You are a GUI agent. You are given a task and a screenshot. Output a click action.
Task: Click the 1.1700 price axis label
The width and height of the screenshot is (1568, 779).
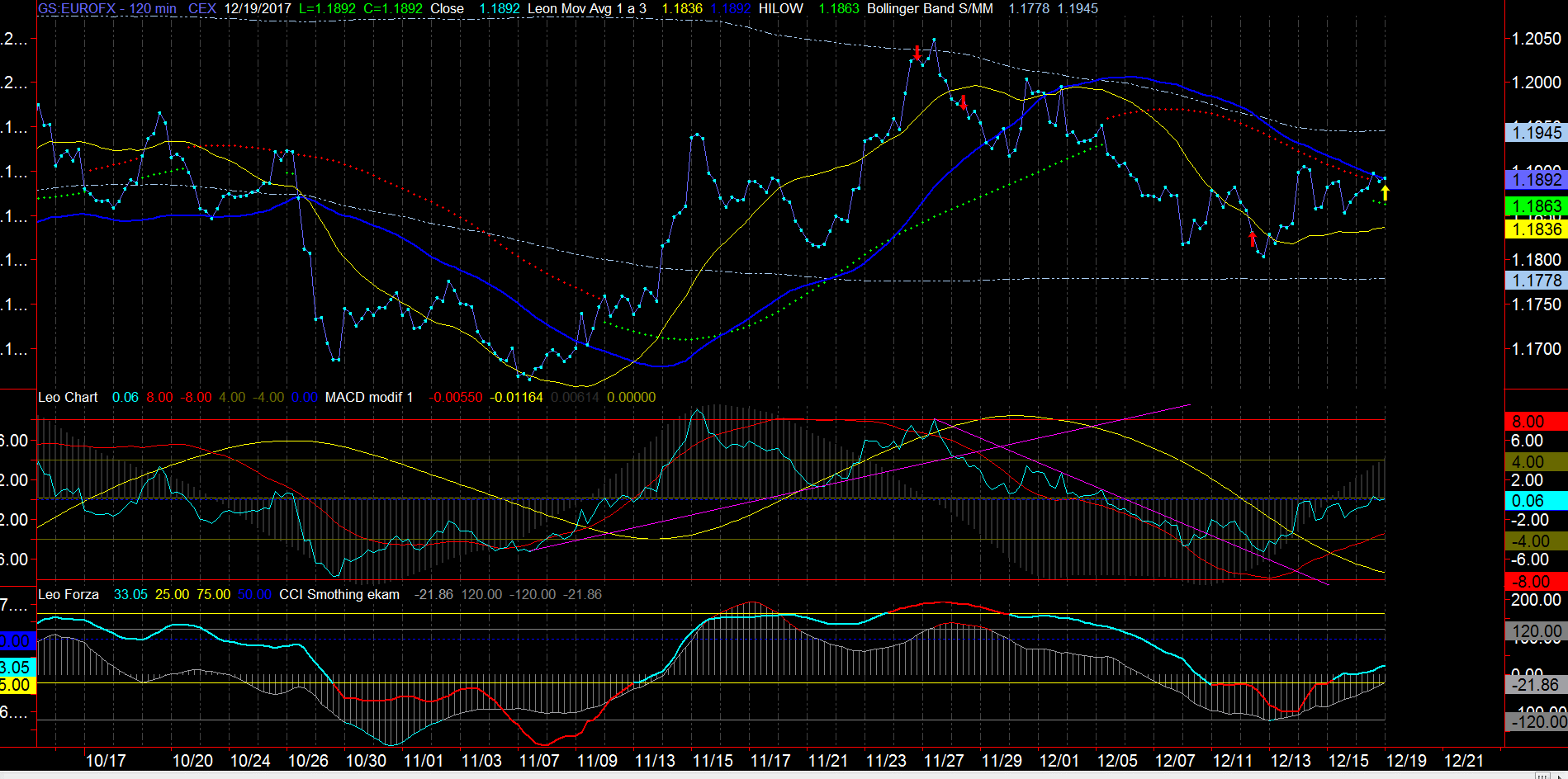1536,349
